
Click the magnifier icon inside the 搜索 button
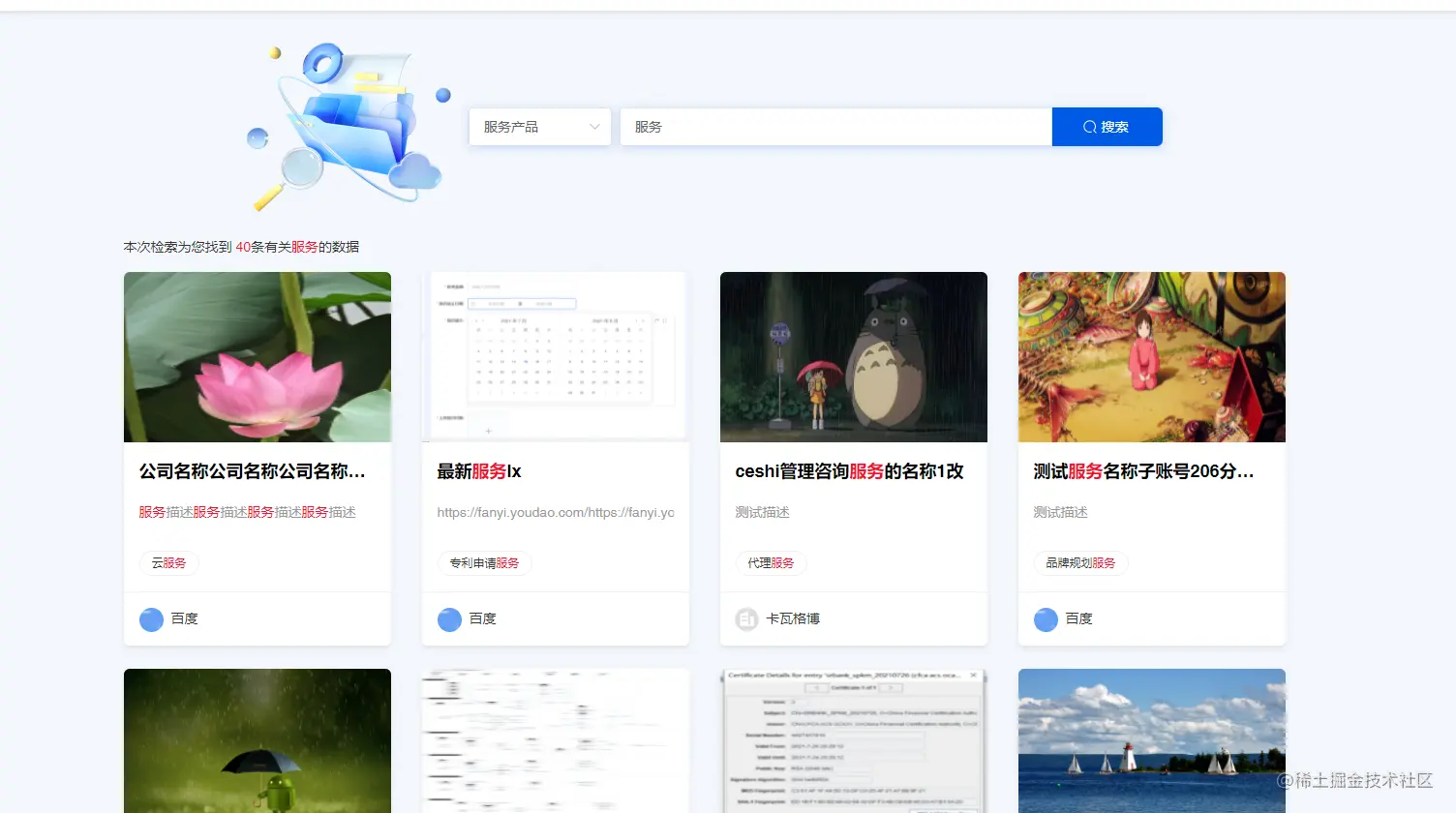pos(1090,127)
